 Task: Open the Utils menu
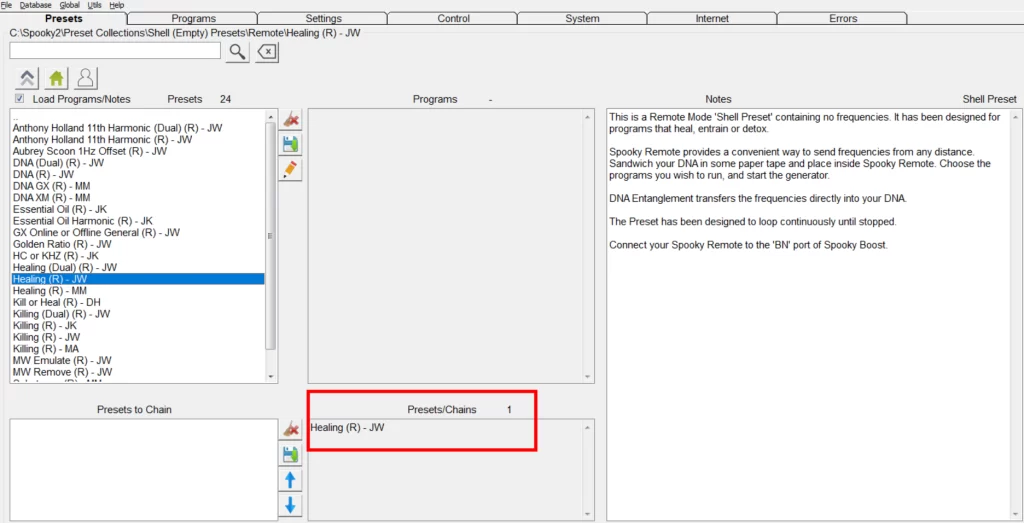(x=96, y=5)
